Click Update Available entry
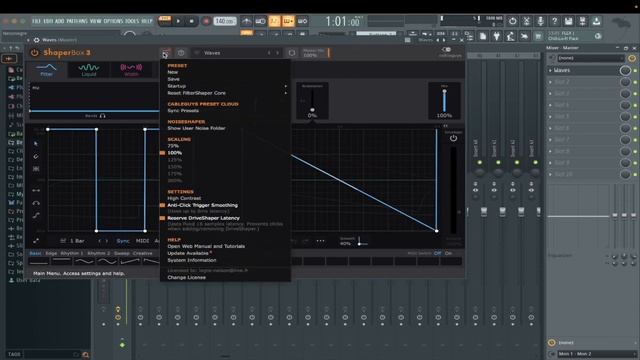The image size is (640, 360). coord(188,253)
